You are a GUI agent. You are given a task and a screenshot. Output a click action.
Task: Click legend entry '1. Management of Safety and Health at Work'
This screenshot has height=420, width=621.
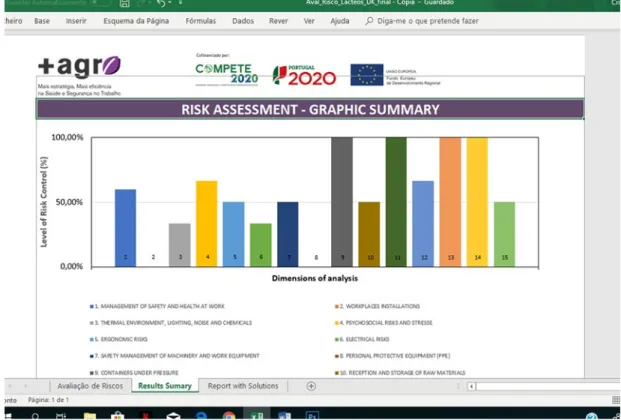[157, 306]
